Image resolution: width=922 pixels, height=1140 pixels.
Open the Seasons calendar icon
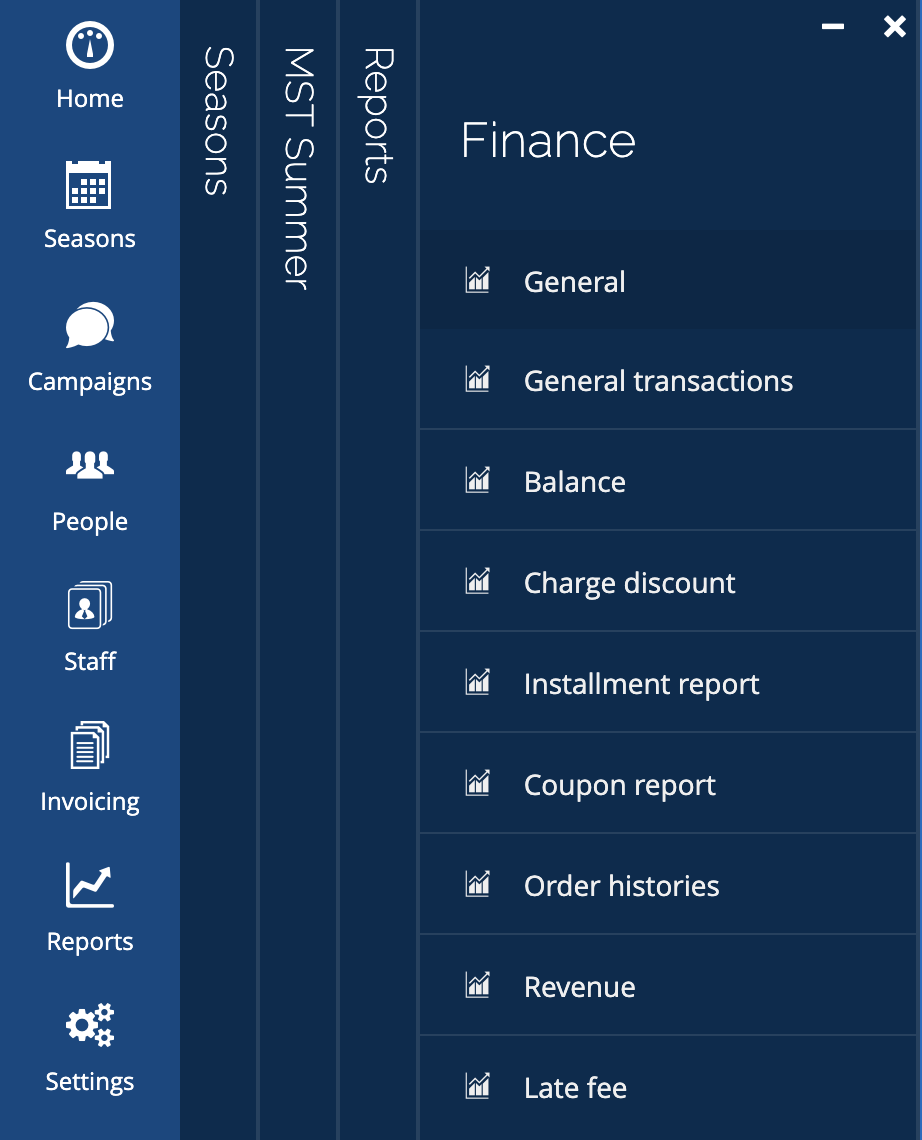(89, 185)
